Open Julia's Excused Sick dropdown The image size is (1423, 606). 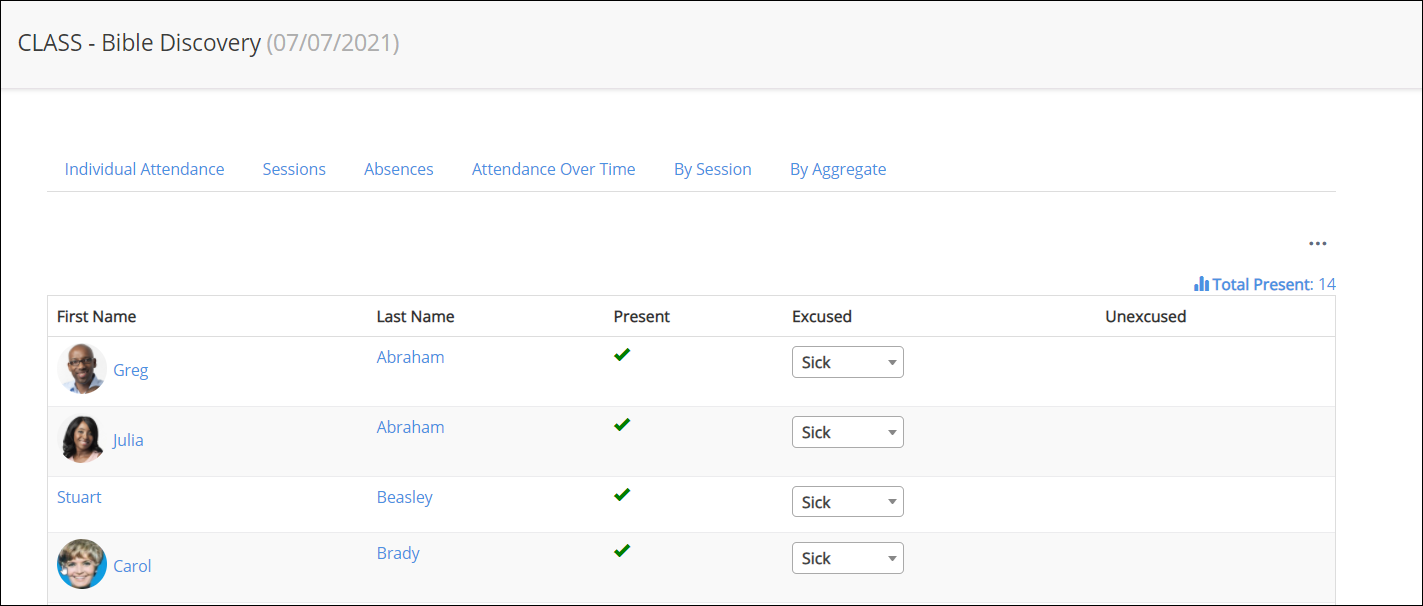tap(847, 432)
